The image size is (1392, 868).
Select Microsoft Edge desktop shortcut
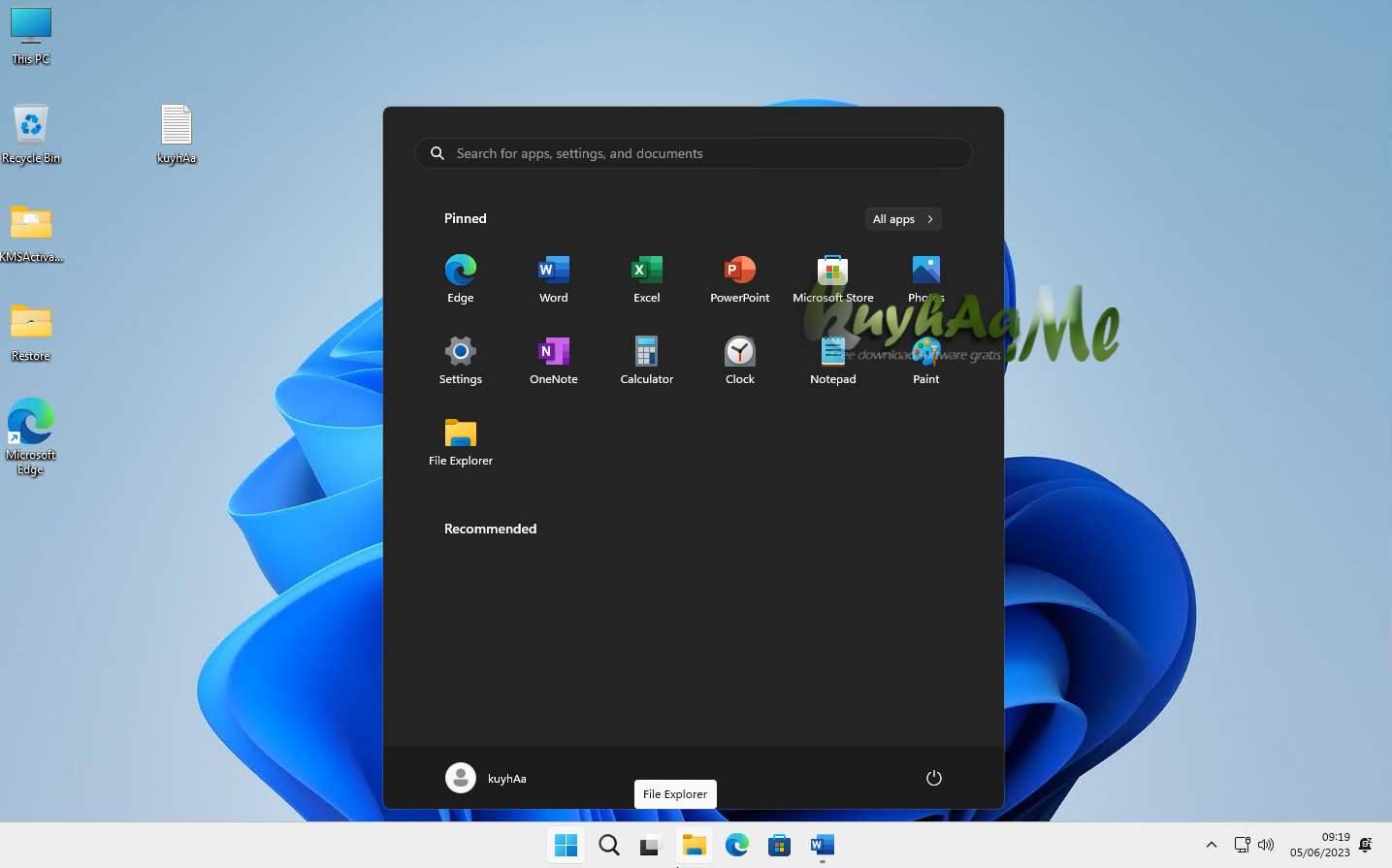tap(31, 436)
